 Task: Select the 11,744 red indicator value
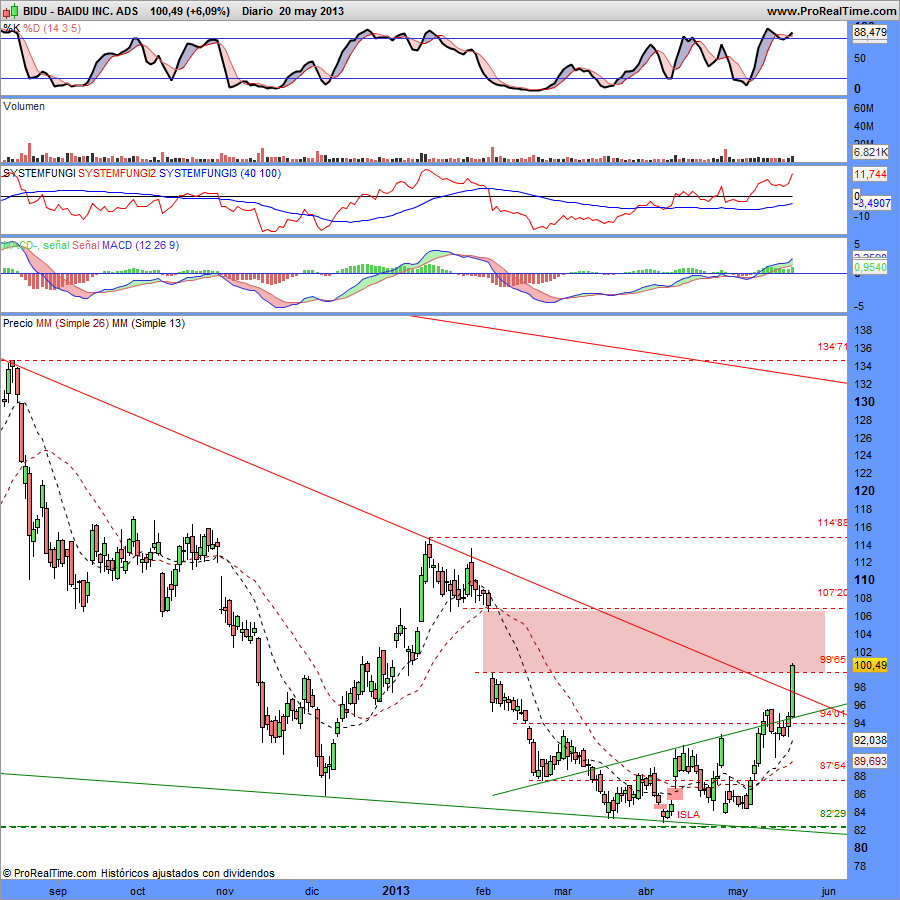coord(870,174)
